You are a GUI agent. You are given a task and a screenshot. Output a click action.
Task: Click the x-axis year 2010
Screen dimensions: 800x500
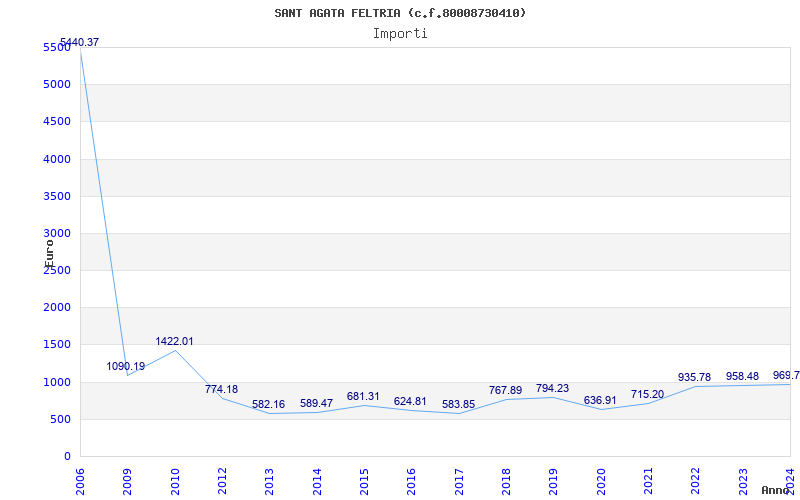[x=175, y=482]
